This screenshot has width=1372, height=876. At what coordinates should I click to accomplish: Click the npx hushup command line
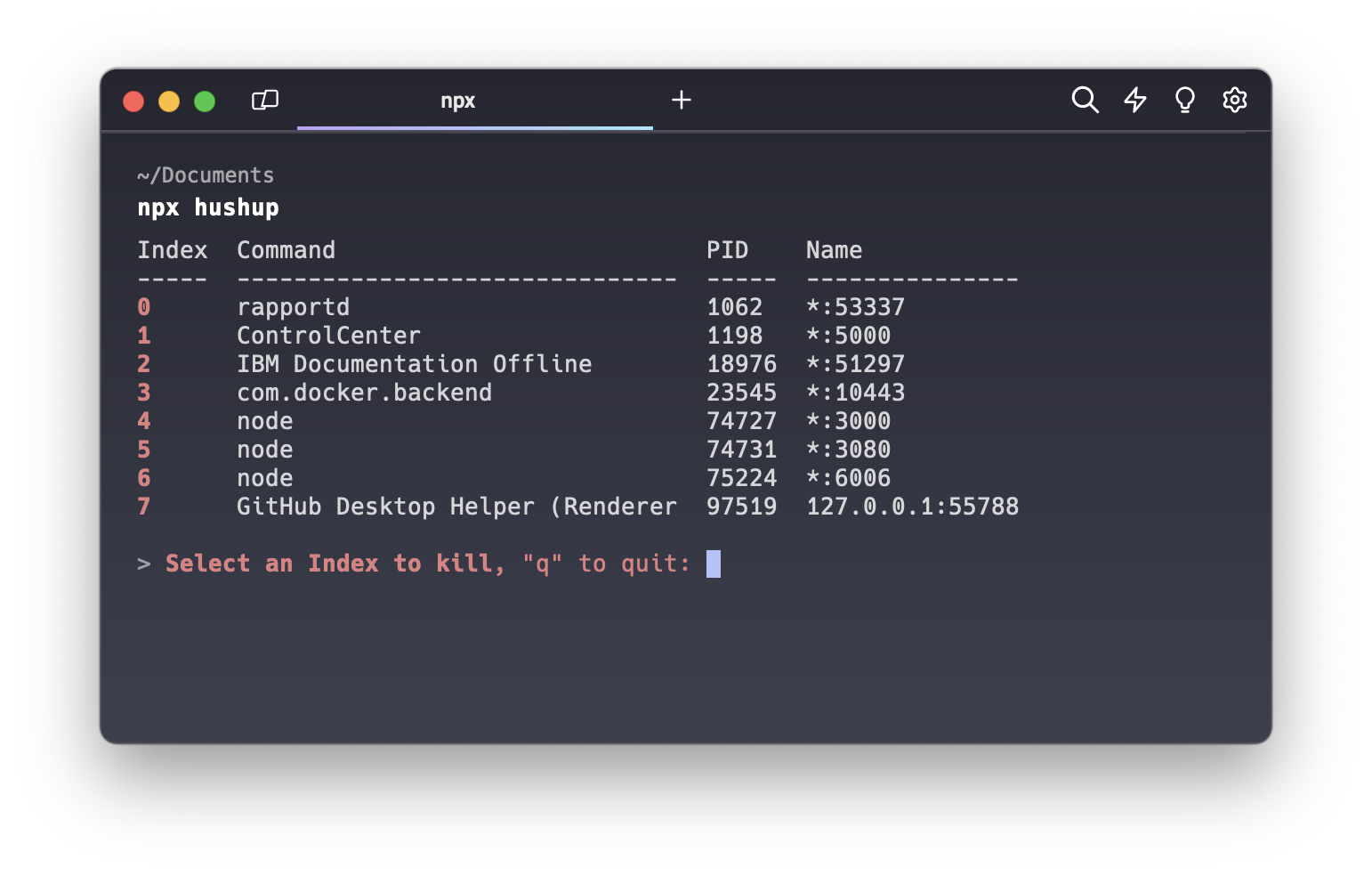(208, 207)
